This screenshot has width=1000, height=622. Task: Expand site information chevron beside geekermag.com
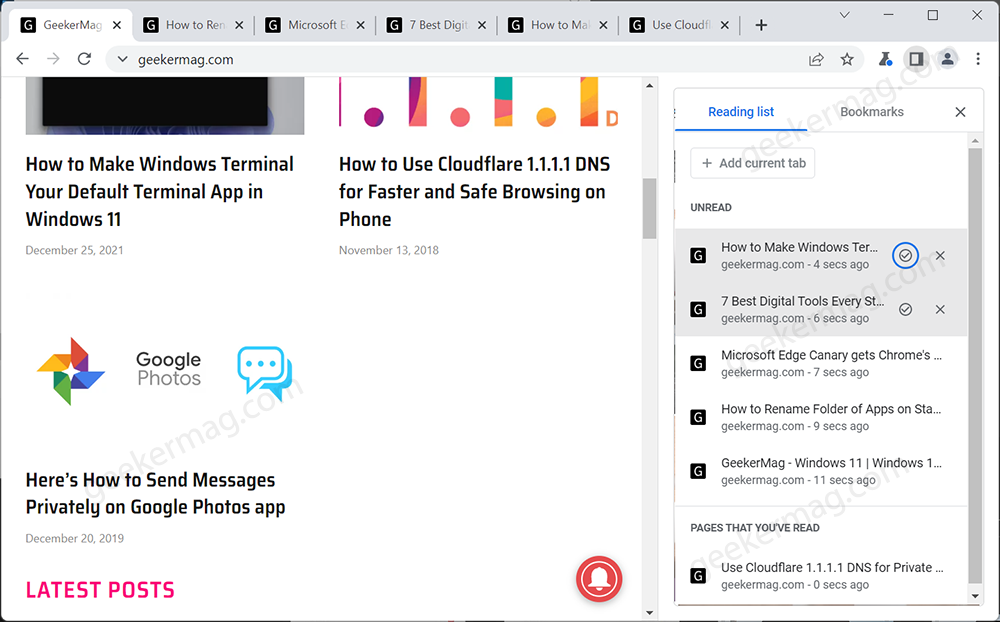(x=122, y=59)
